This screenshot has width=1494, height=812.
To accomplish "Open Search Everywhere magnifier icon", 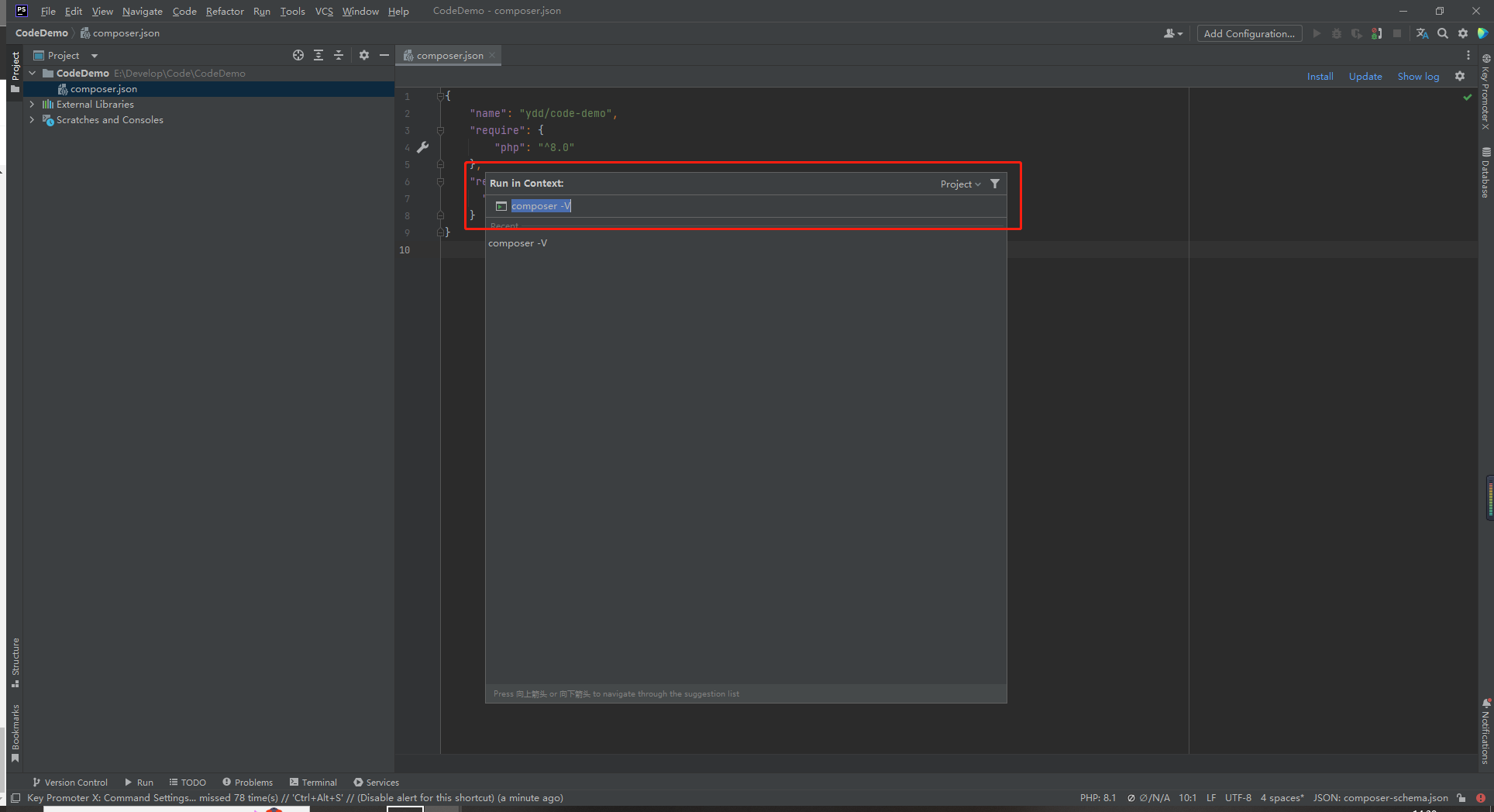I will [x=1442, y=33].
